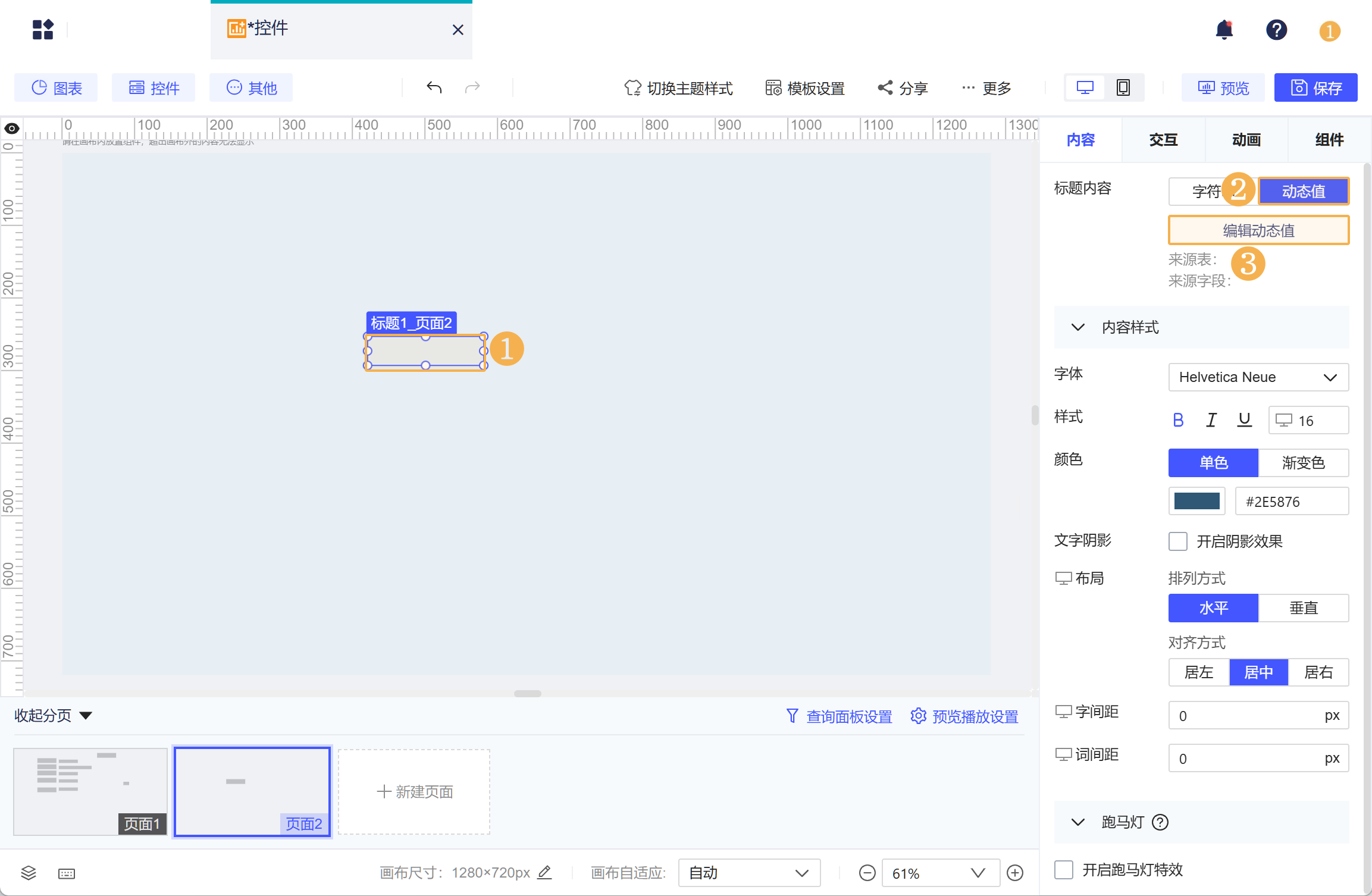Image resolution: width=1372 pixels, height=896 pixels.
Task: Enable the marquee effect checkbox
Action: pos(1064,869)
